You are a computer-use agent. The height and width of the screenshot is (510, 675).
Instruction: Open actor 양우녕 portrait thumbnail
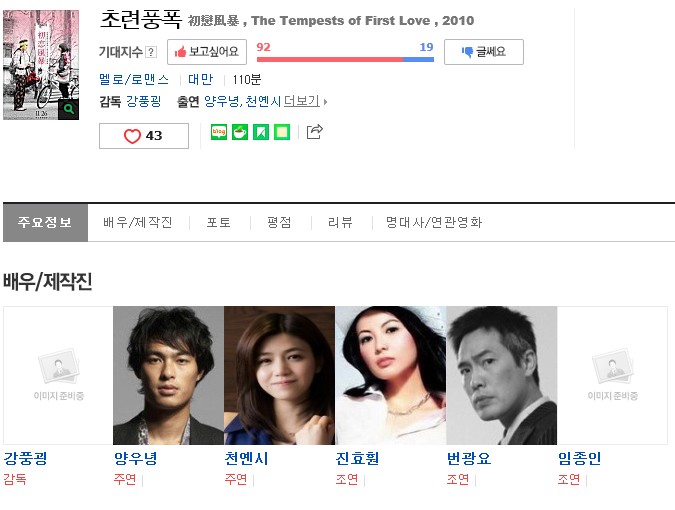(x=168, y=375)
